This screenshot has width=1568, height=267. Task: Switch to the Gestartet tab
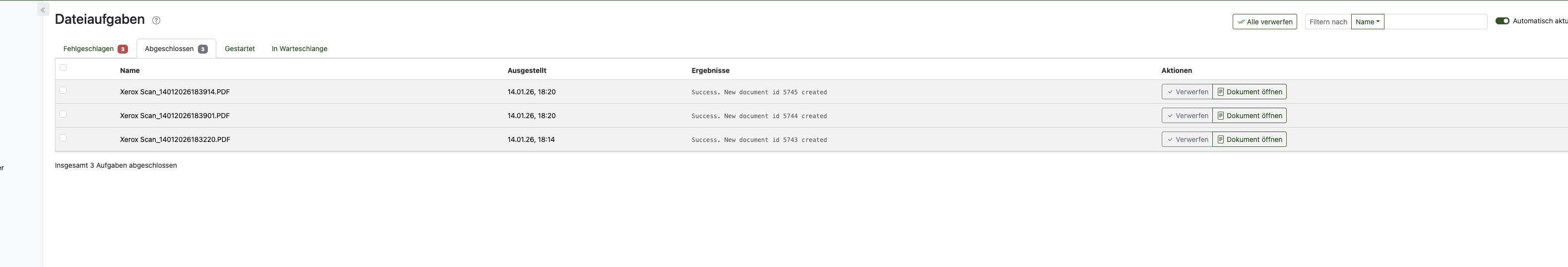240,49
